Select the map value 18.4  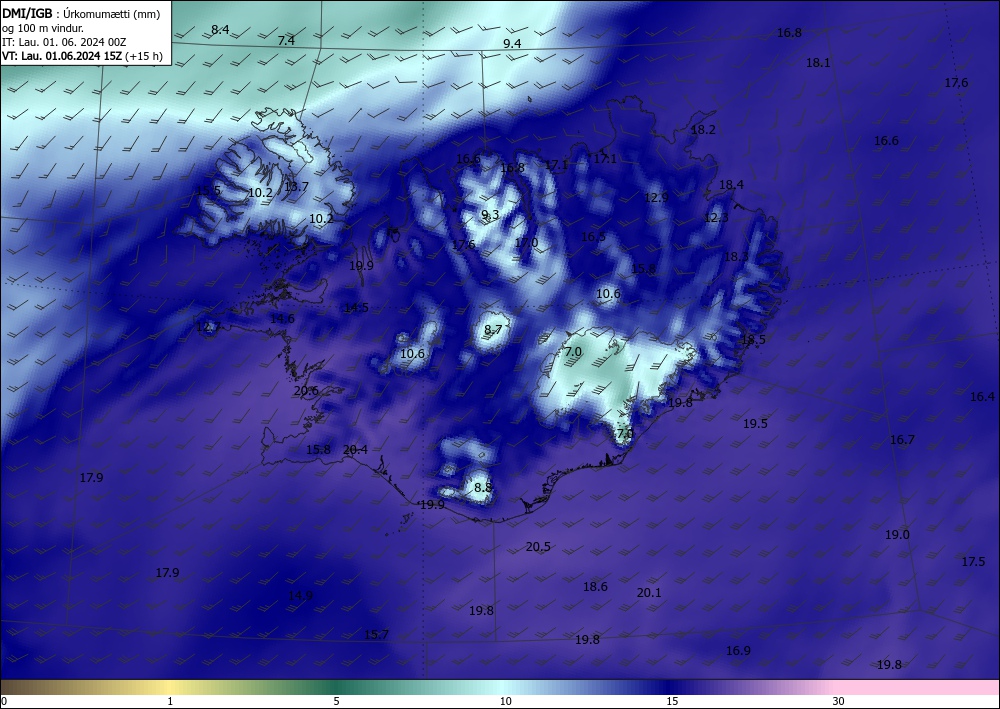pos(732,185)
